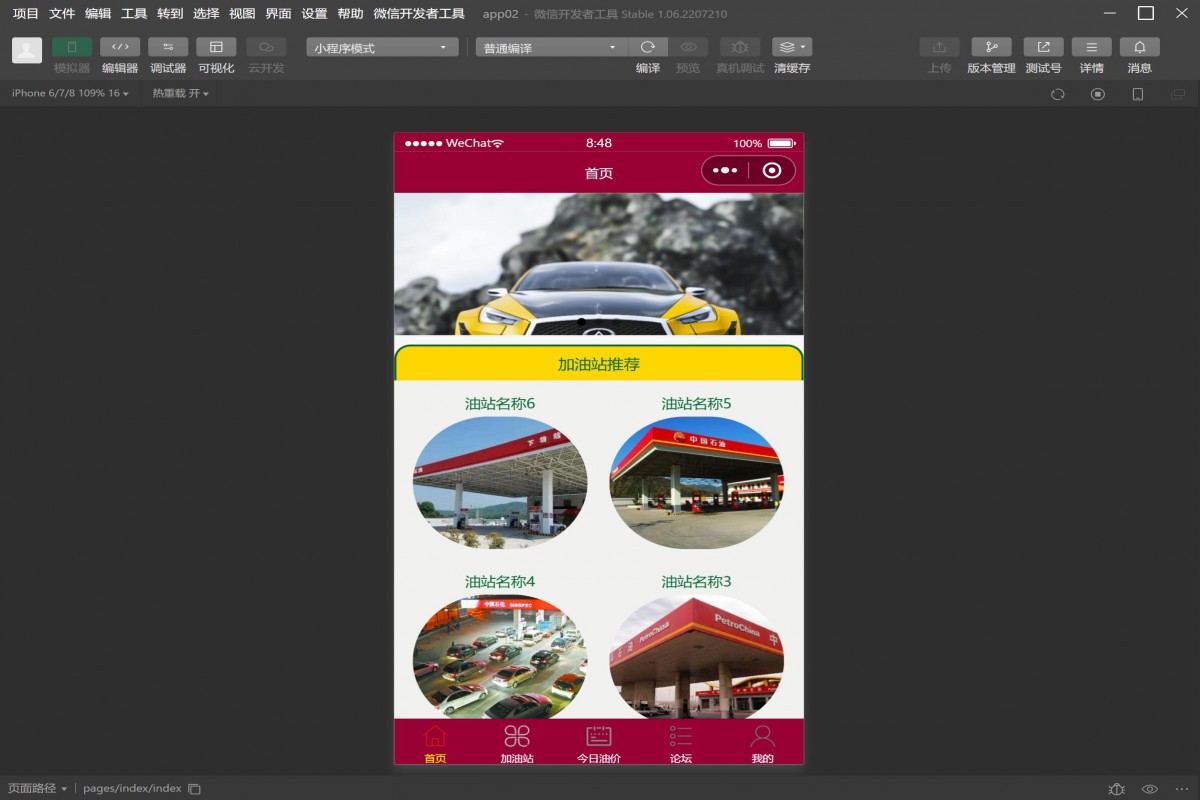Click the simulator refresh icon
The height and width of the screenshot is (800, 1200).
tap(1058, 94)
